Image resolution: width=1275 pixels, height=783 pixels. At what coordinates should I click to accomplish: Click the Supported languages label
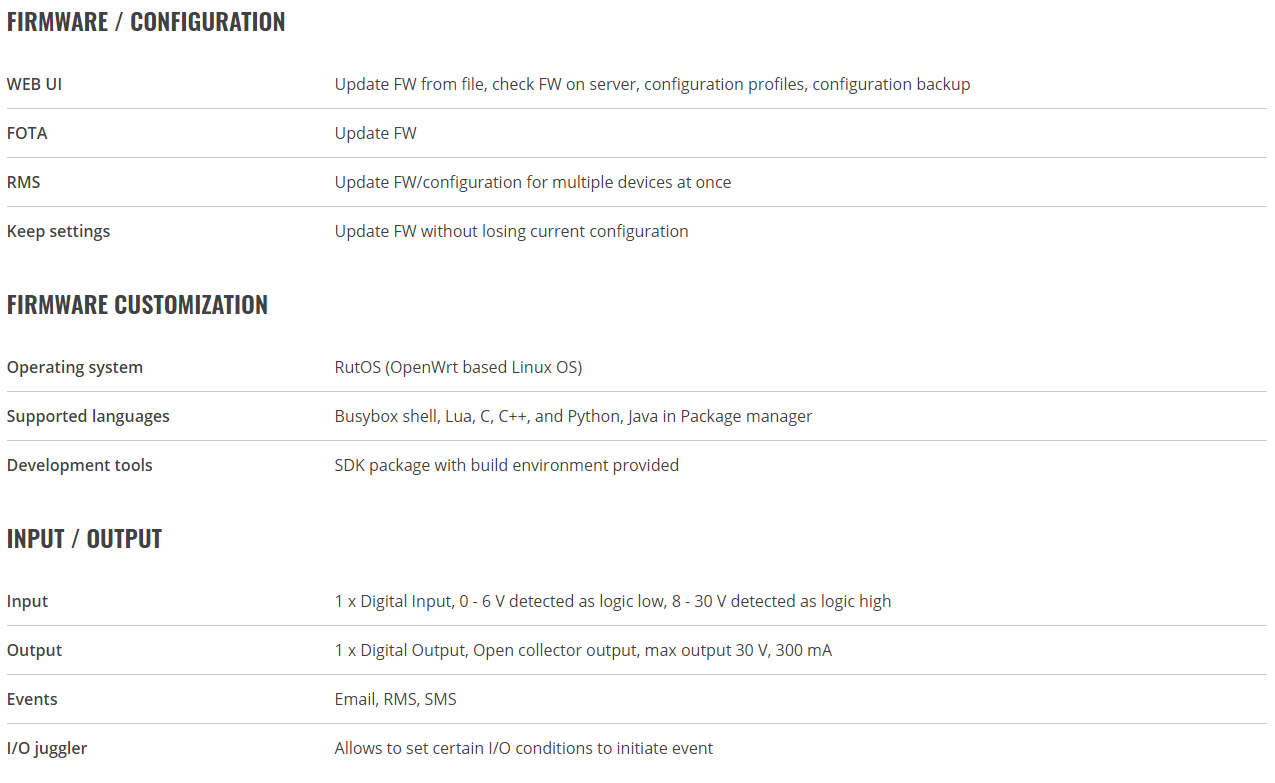88,416
